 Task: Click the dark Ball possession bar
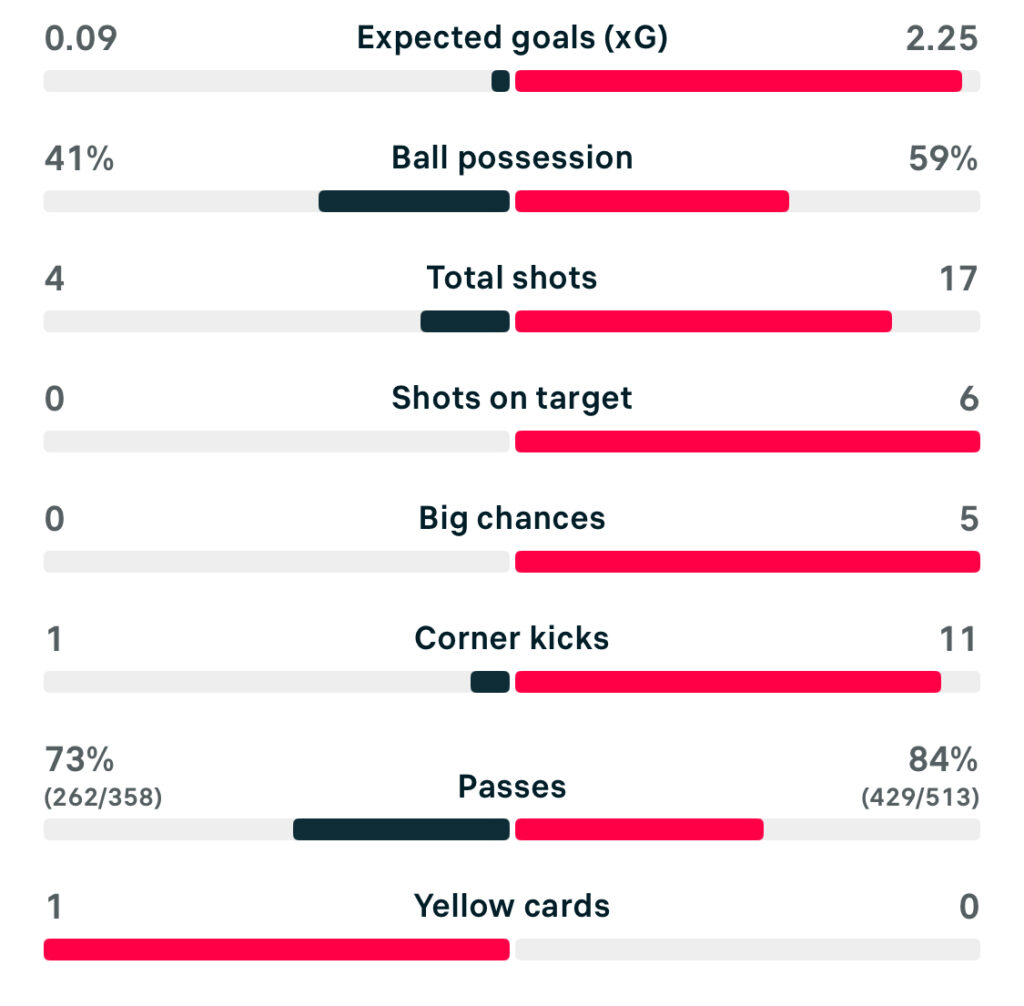click(414, 201)
